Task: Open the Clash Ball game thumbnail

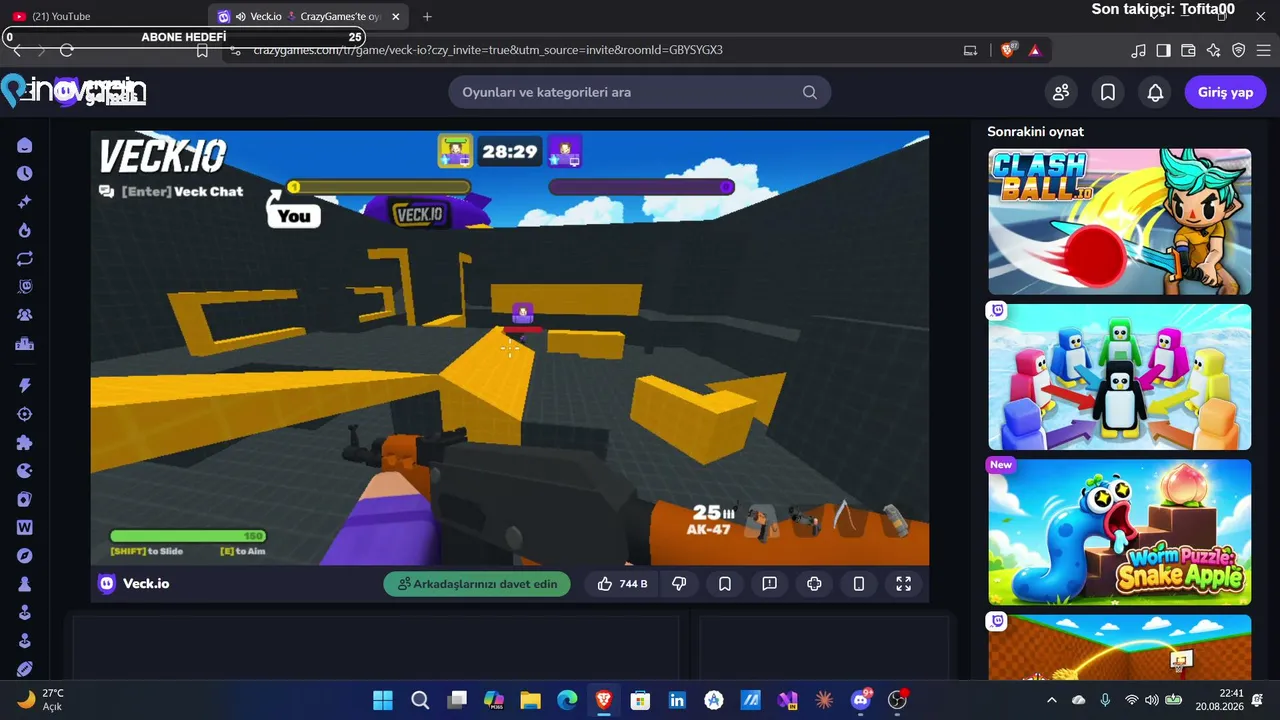Action: 1120,222
